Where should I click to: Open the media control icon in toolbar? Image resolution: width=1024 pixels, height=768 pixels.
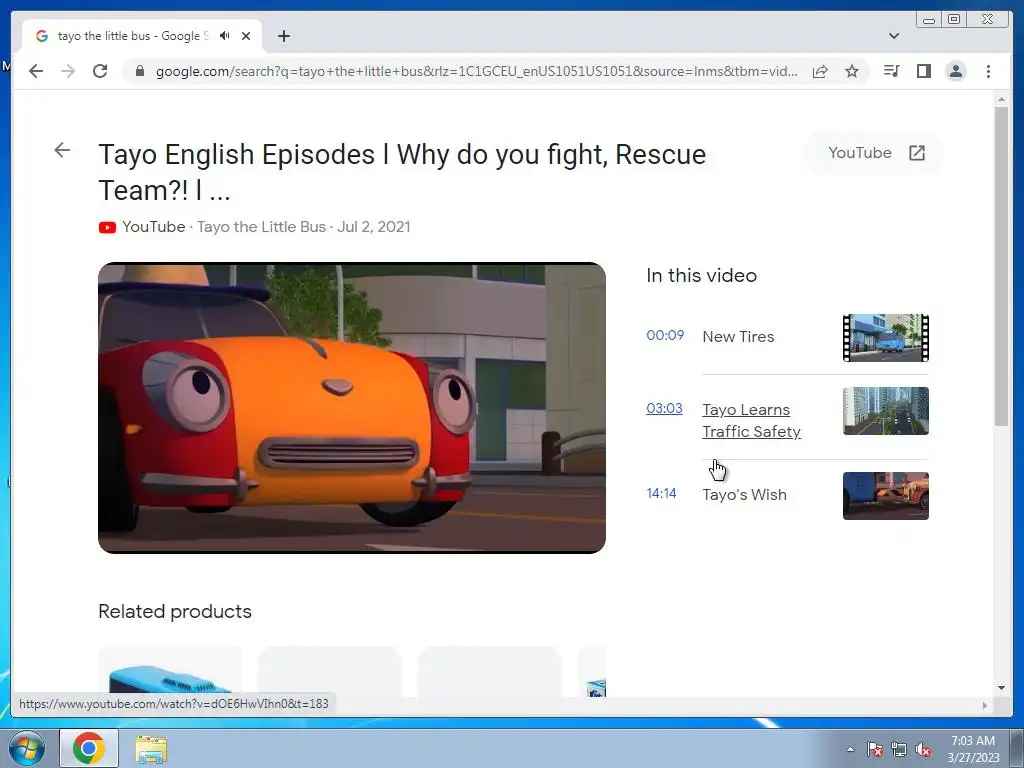coord(891,71)
